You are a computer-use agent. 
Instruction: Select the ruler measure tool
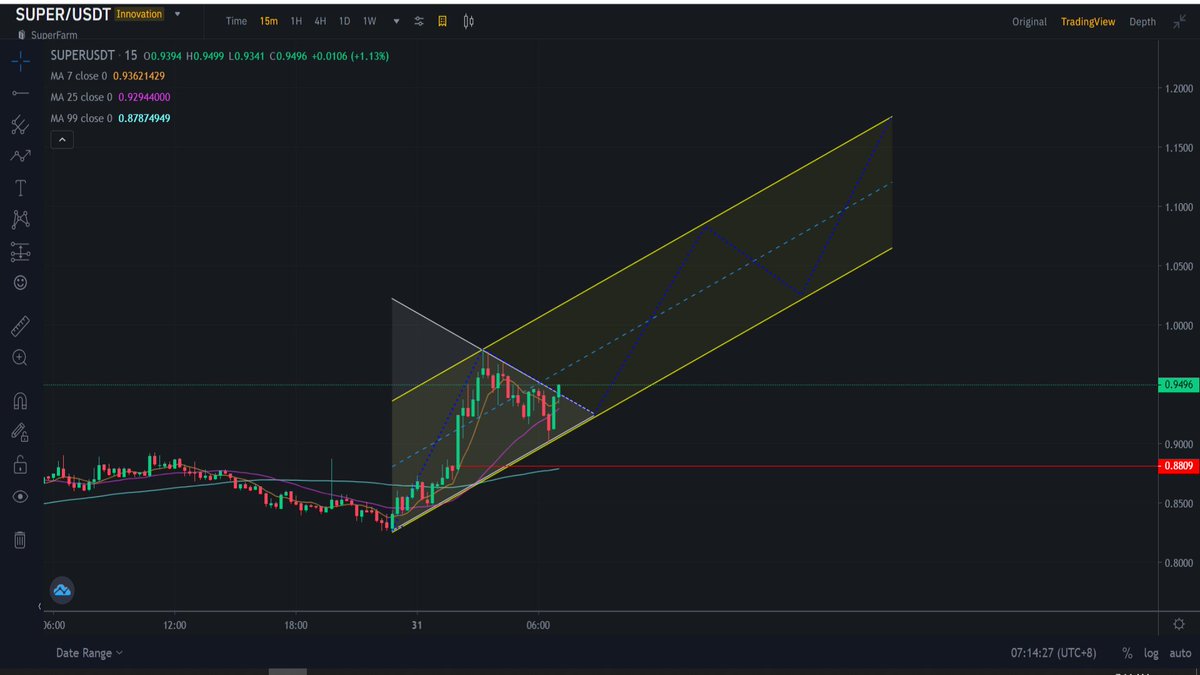point(20,326)
